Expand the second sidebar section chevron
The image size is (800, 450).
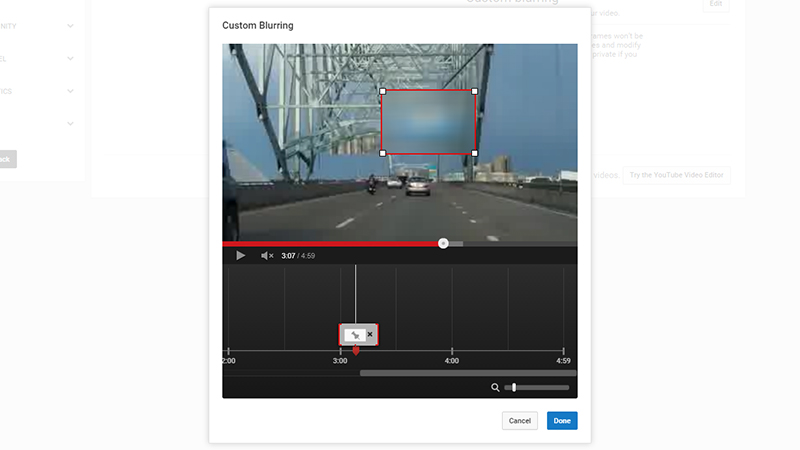click(x=70, y=59)
